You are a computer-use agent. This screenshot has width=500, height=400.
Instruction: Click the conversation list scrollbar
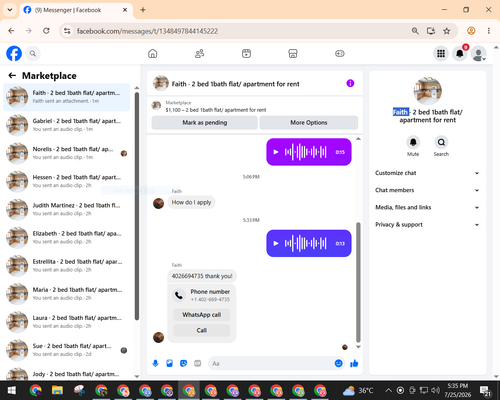point(137,206)
